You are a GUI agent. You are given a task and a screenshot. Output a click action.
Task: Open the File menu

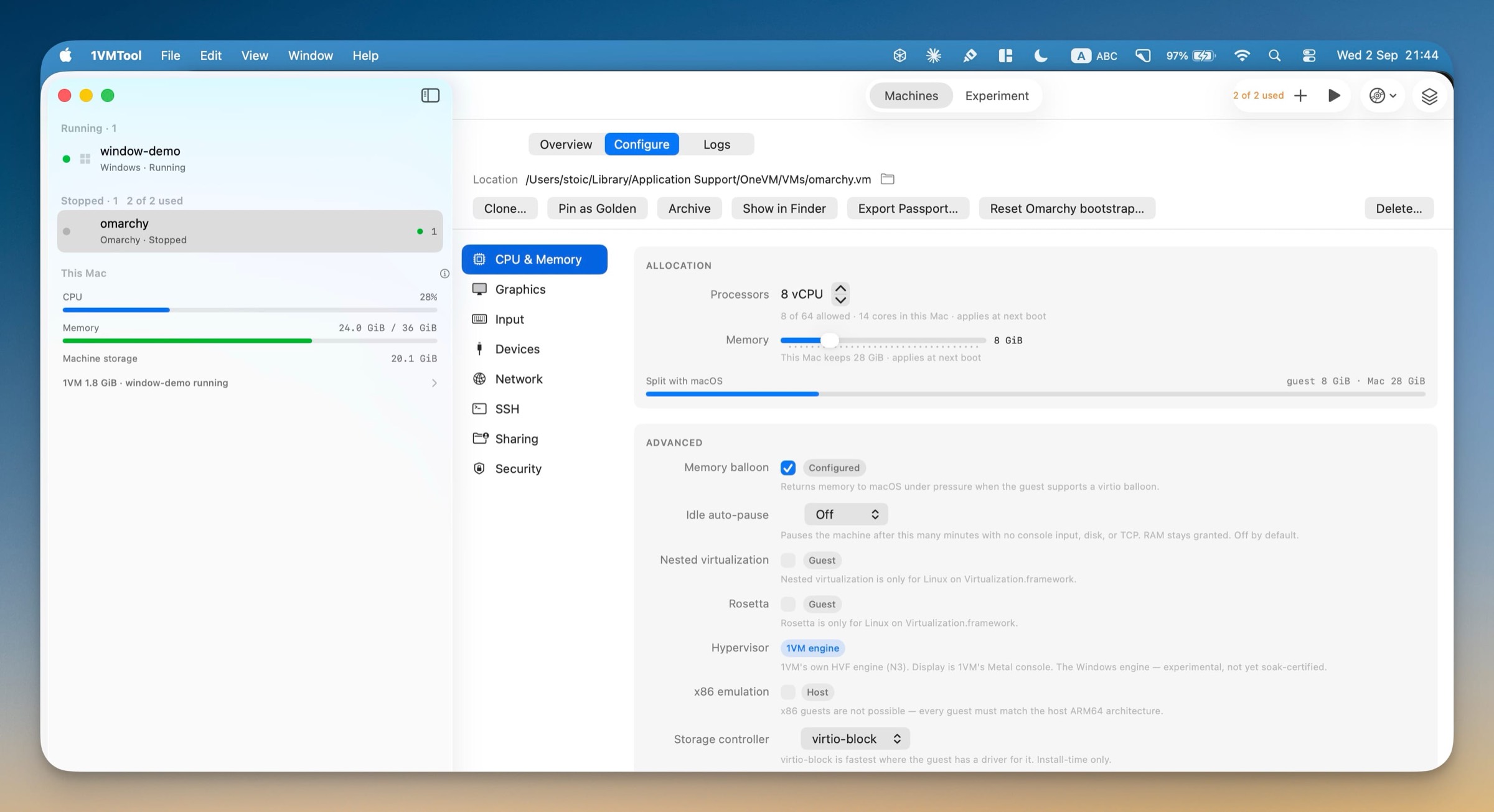coord(170,55)
